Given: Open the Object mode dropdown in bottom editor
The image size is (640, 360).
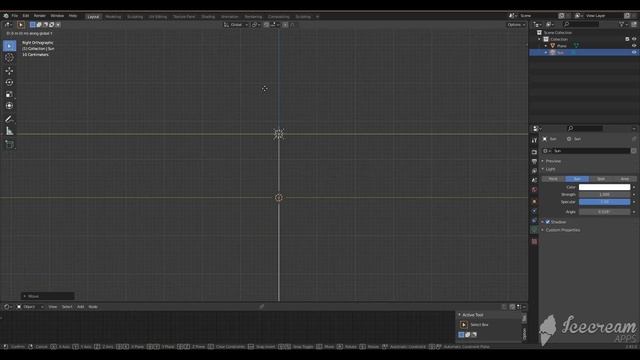Looking at the screenshot, I should (30, 307).
